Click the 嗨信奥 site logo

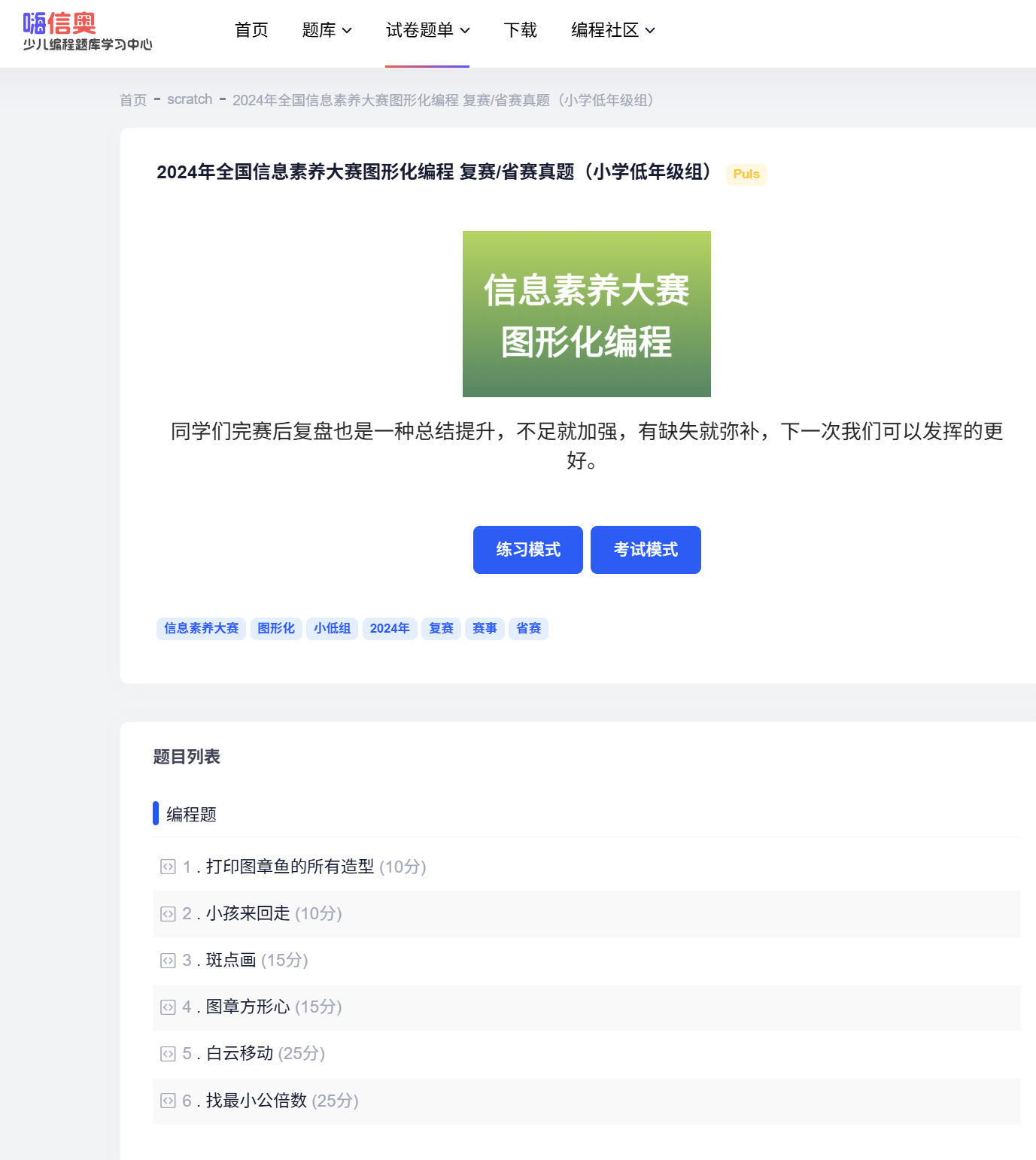tap(87, 32)
